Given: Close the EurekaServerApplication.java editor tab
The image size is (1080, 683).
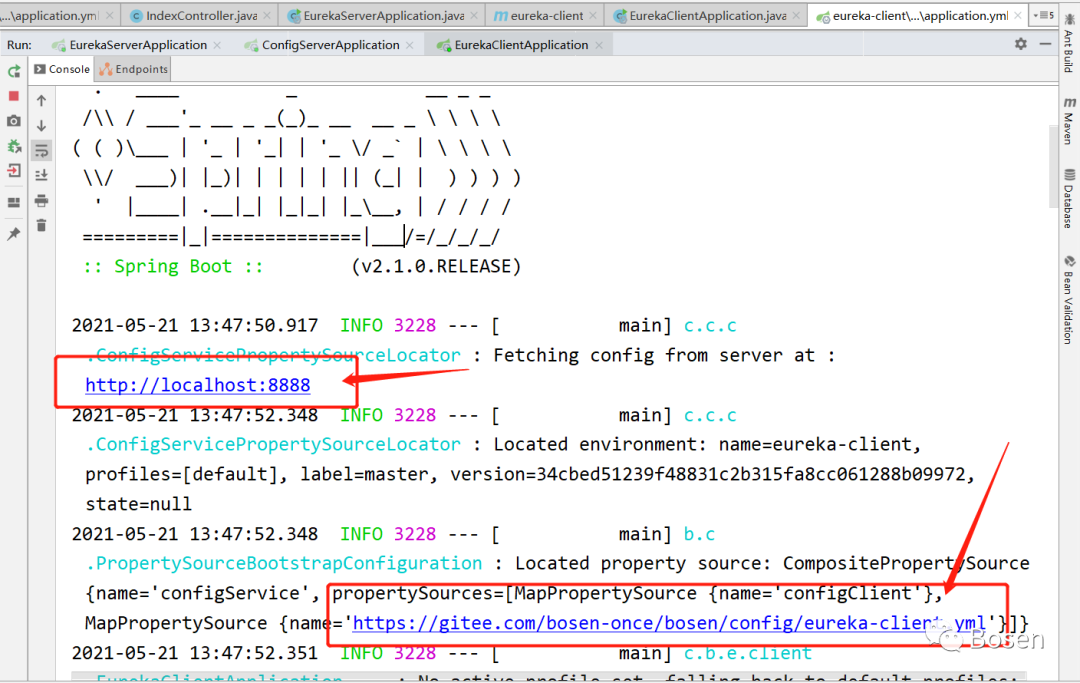Looking at the screenshot, I should [474, 15].
